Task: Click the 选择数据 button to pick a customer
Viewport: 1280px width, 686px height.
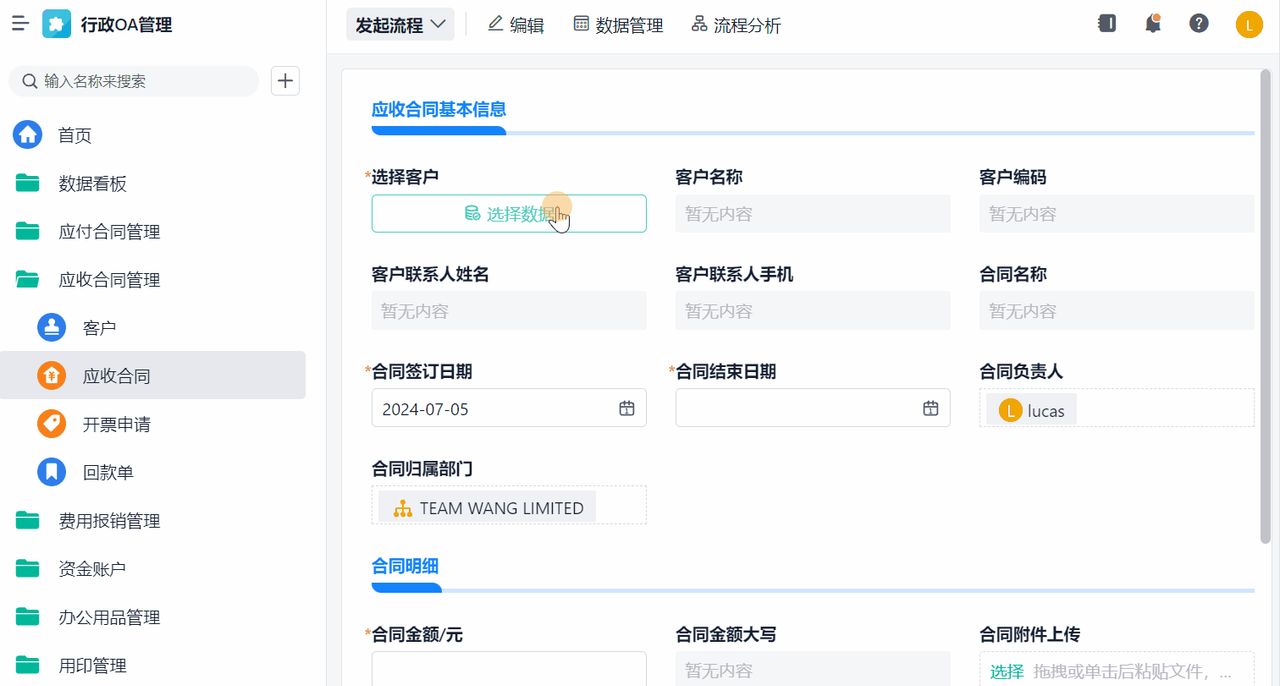Action: point(509,213)
